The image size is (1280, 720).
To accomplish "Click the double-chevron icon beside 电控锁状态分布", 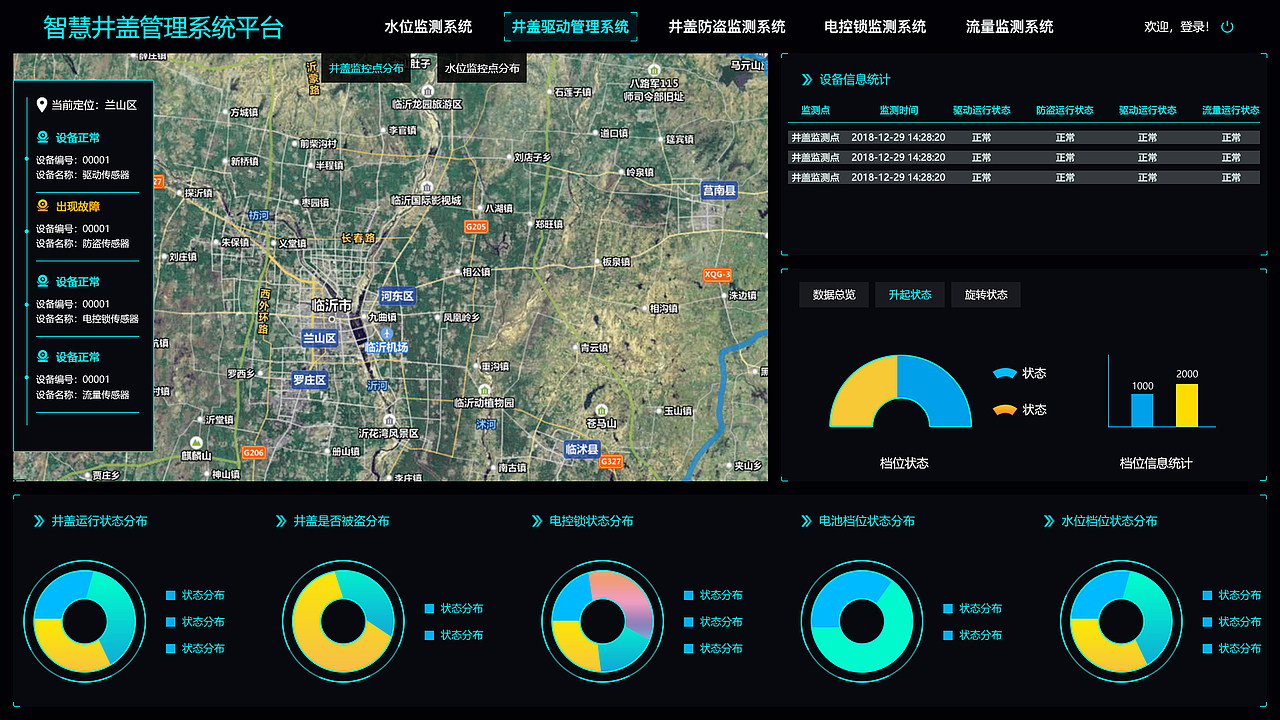I will coord(537,521).
